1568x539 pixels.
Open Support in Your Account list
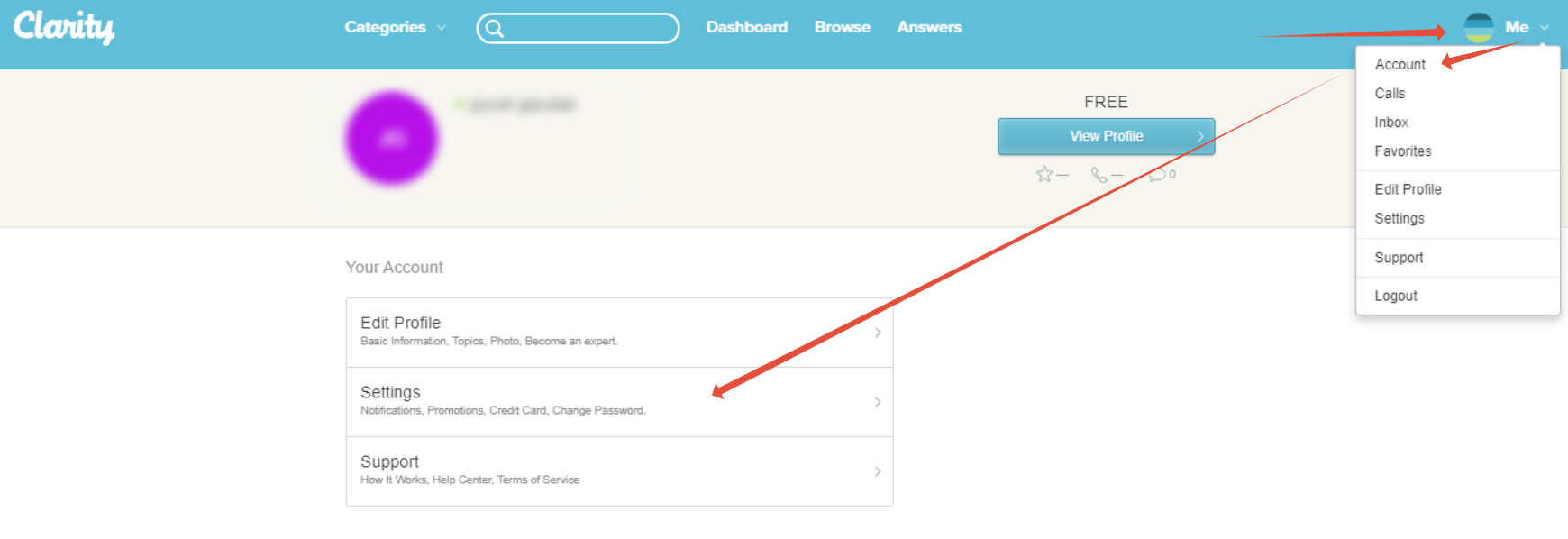[x=619, y=471]
